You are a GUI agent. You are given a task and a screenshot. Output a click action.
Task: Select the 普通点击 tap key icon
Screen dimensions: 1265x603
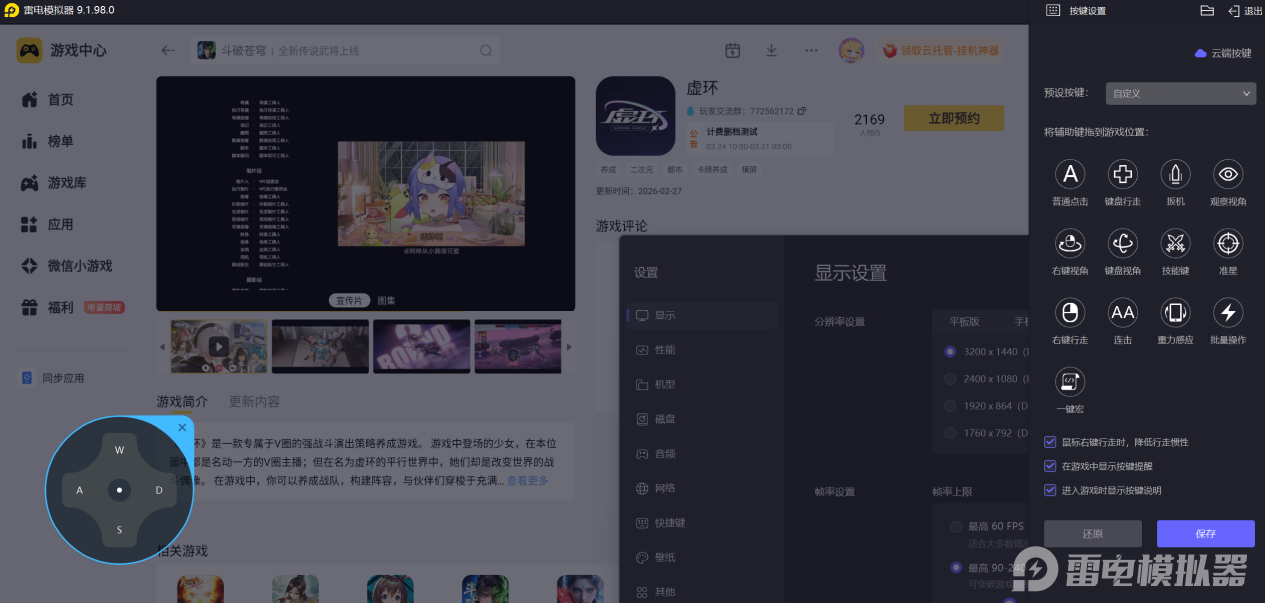pyautogui.click(x=1070, y=175)
